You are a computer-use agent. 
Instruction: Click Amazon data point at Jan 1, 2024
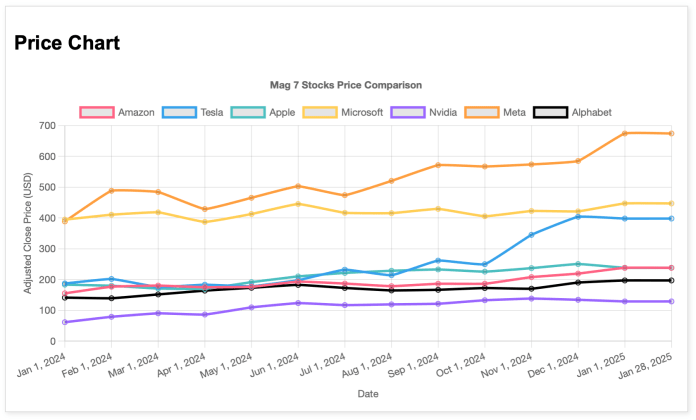coord(65,293)
